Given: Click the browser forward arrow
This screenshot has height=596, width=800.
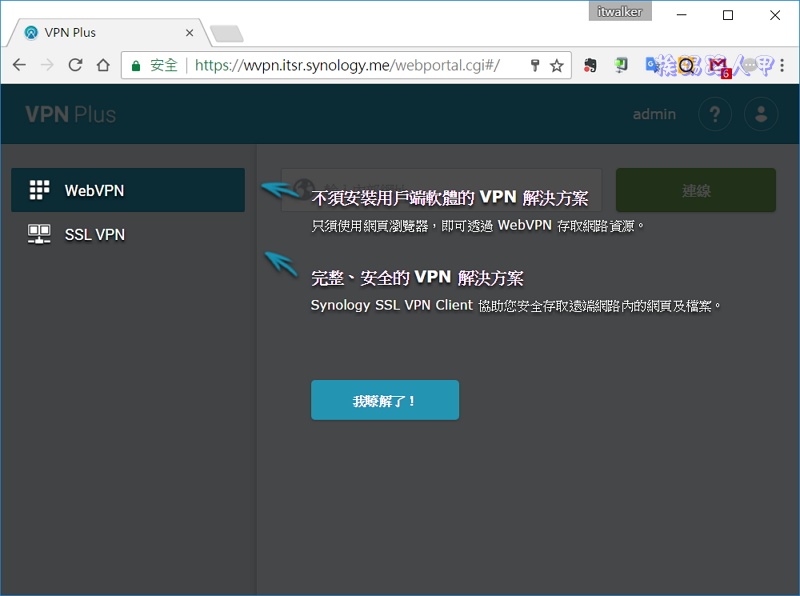Looking at the screenshot, I should (x=47, y=65).
